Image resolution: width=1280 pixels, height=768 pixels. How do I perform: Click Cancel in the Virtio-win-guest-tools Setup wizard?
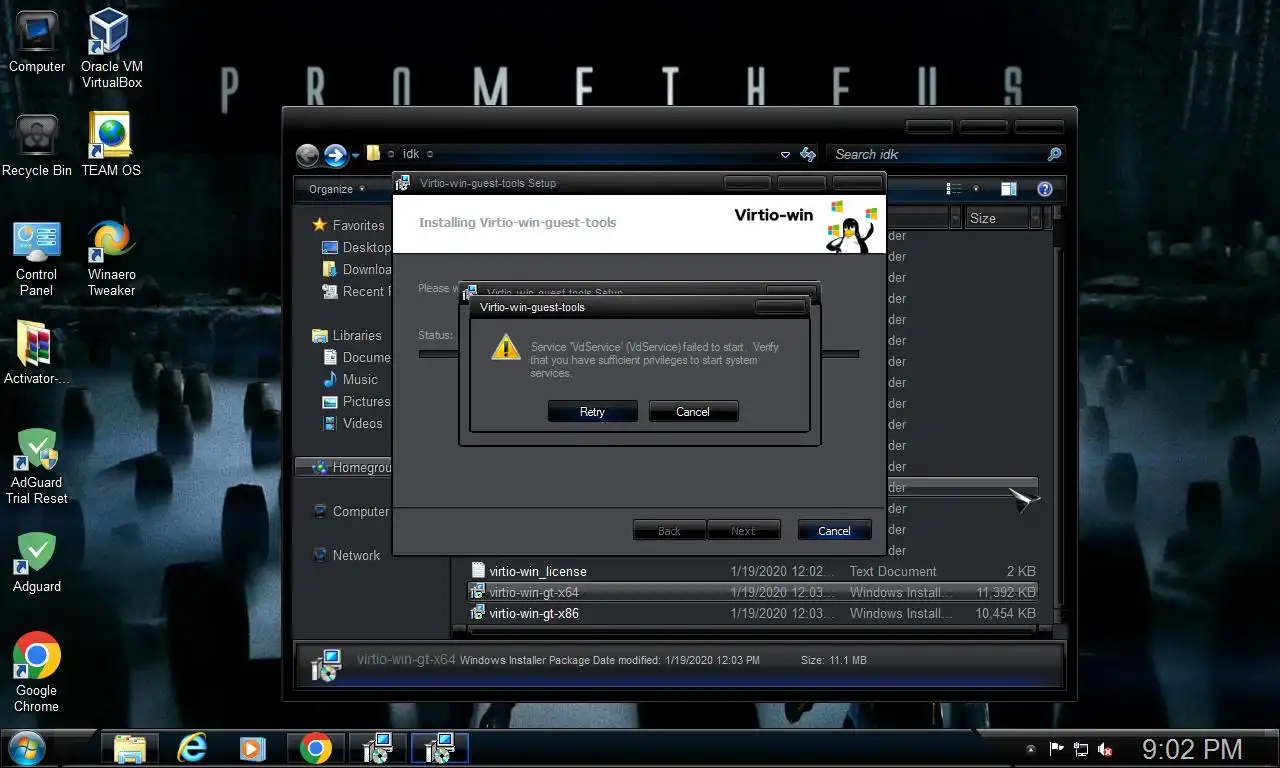click(834, 531)
